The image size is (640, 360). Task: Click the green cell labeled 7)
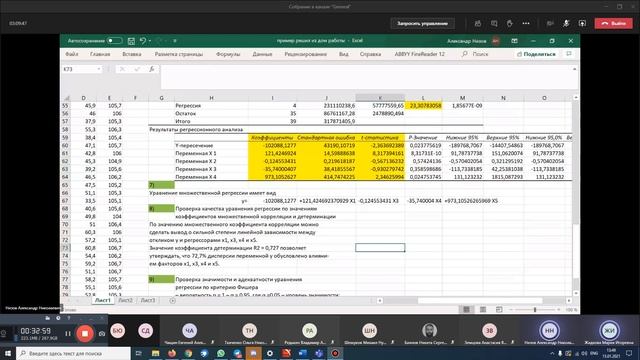[x=161, y=185]
